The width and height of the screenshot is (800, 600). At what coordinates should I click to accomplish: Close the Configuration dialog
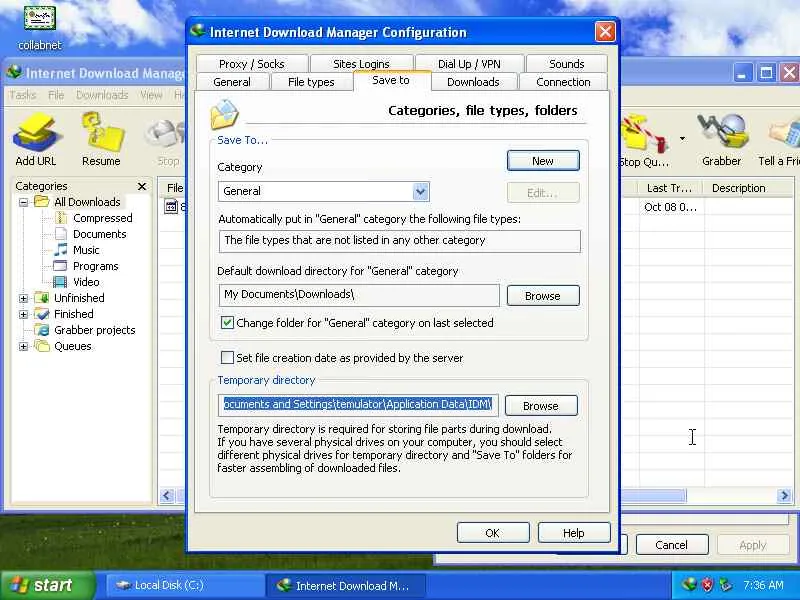pos(605,32)
